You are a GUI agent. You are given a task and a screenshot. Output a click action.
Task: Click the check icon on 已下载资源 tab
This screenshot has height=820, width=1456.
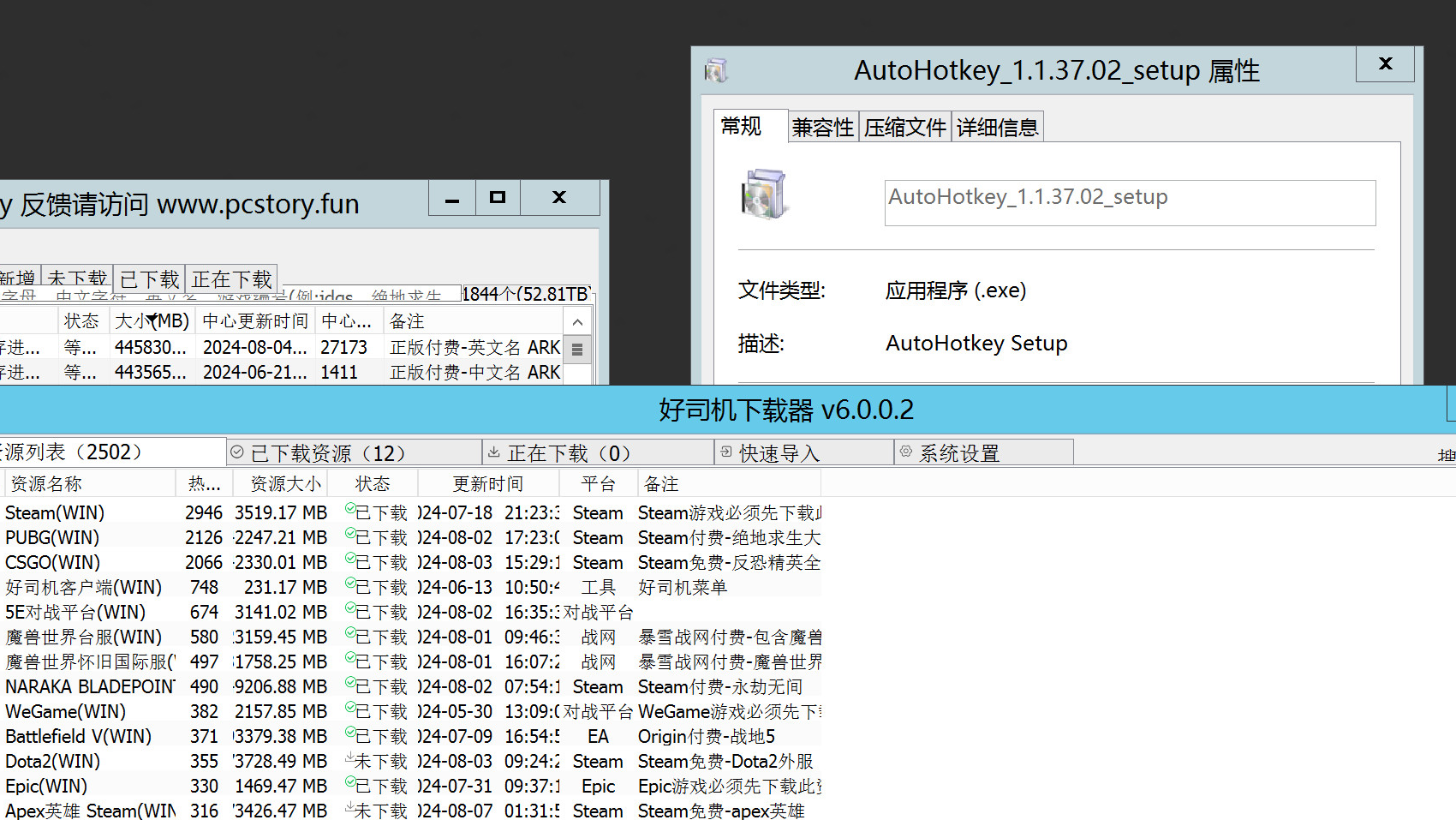(x=237, y=452)
